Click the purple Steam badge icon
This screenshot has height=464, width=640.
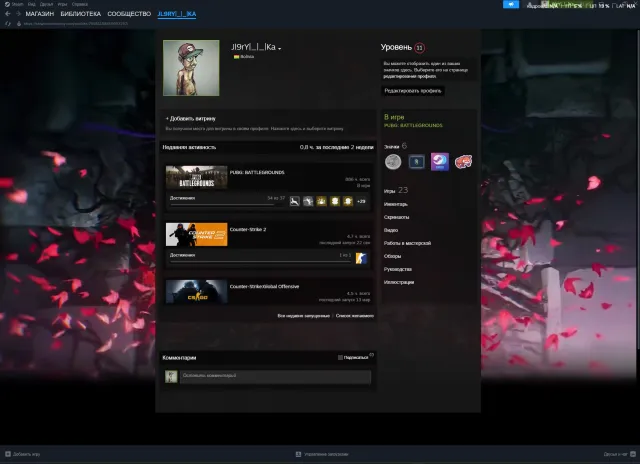click(x=440, y=162)
